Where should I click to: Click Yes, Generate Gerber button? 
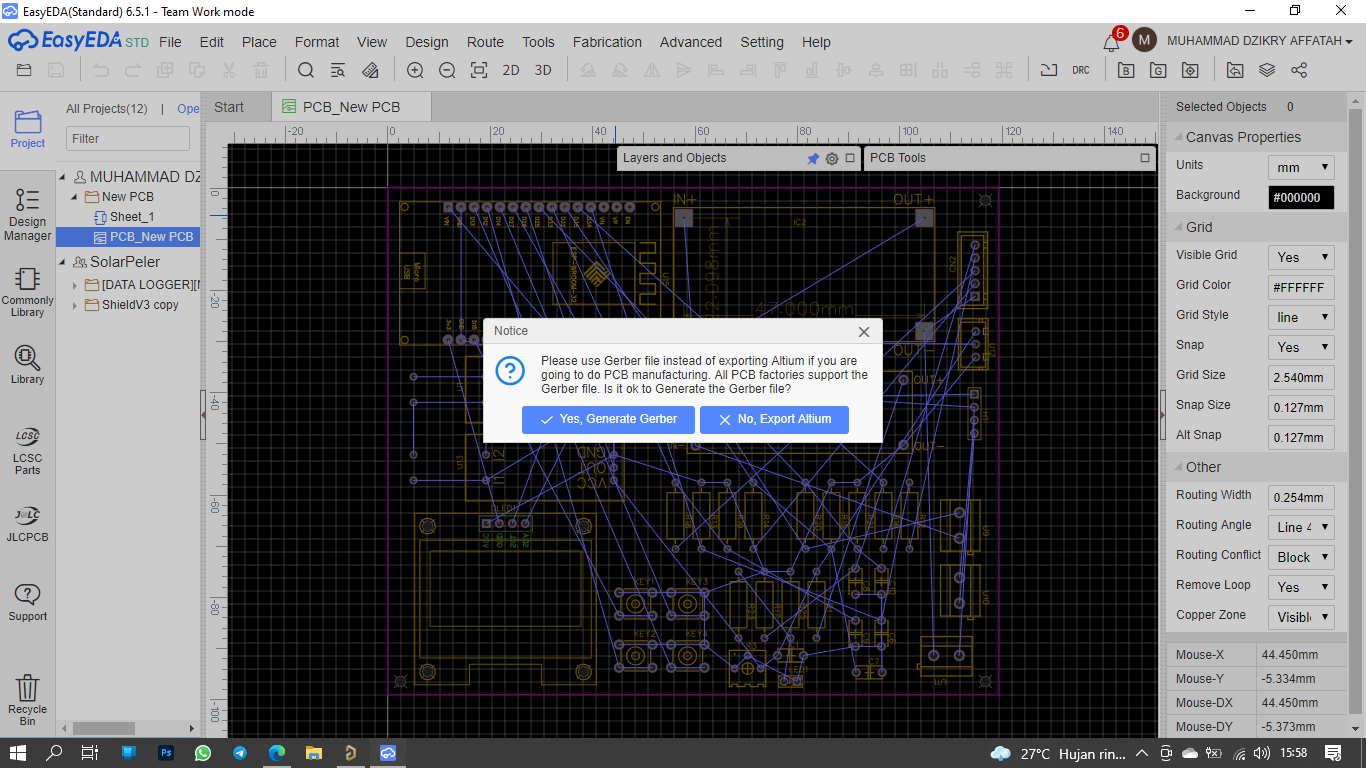(x=608, y=419)
